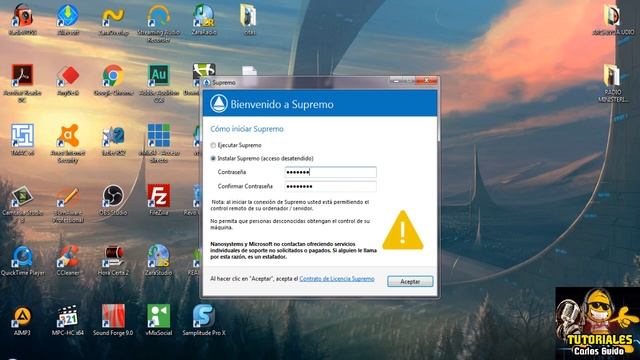The image size is (640, 360).
Task: Open the CCleaner desktop shortcut
Action: [x=68, y=260]
